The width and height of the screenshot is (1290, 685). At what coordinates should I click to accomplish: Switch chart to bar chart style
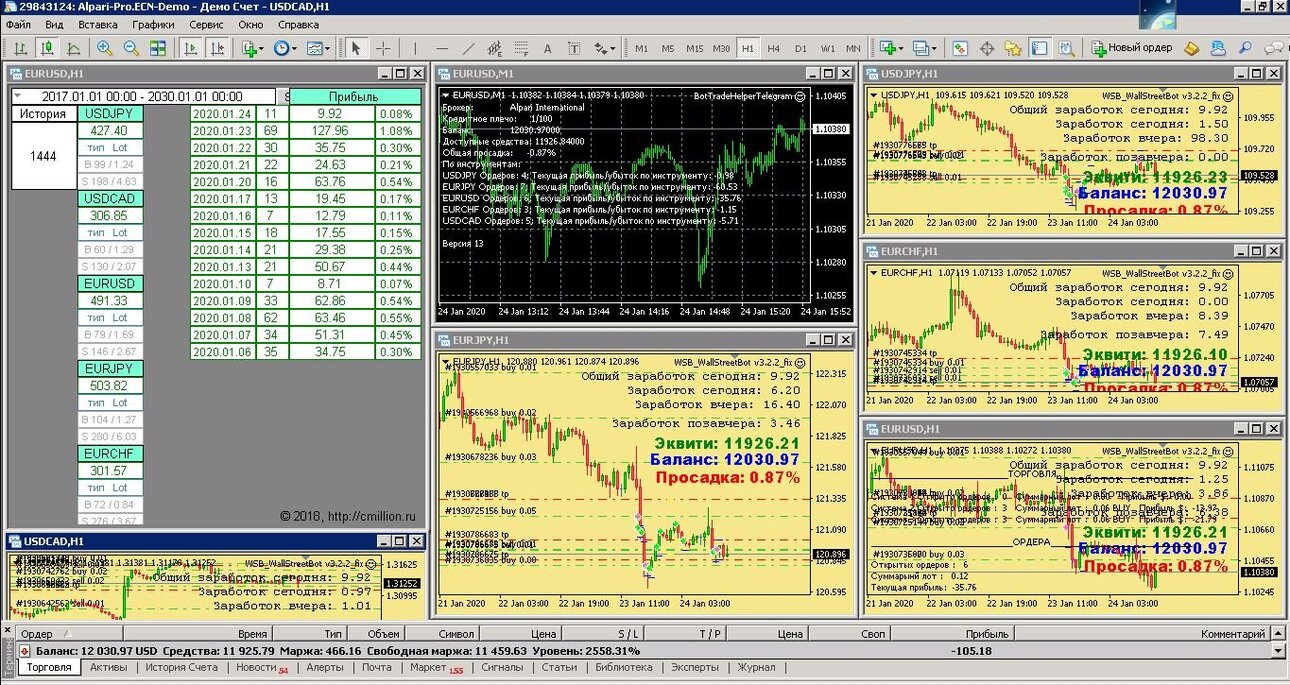(20, 48)
